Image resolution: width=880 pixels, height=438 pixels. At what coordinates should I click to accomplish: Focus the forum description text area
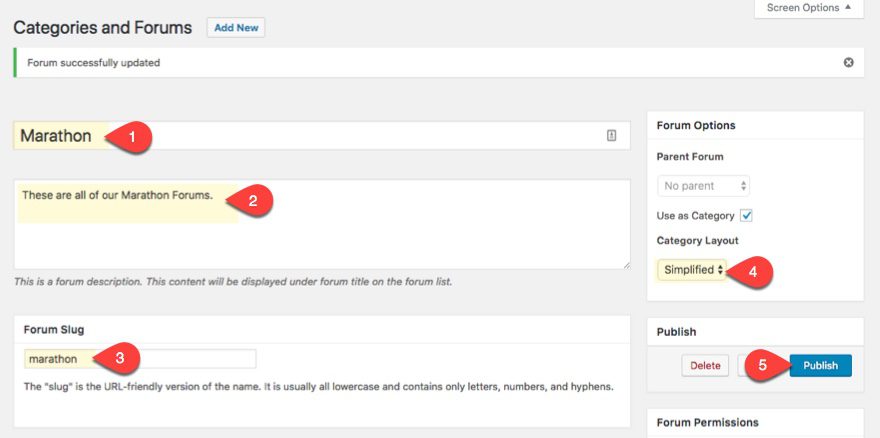point(322,235)
